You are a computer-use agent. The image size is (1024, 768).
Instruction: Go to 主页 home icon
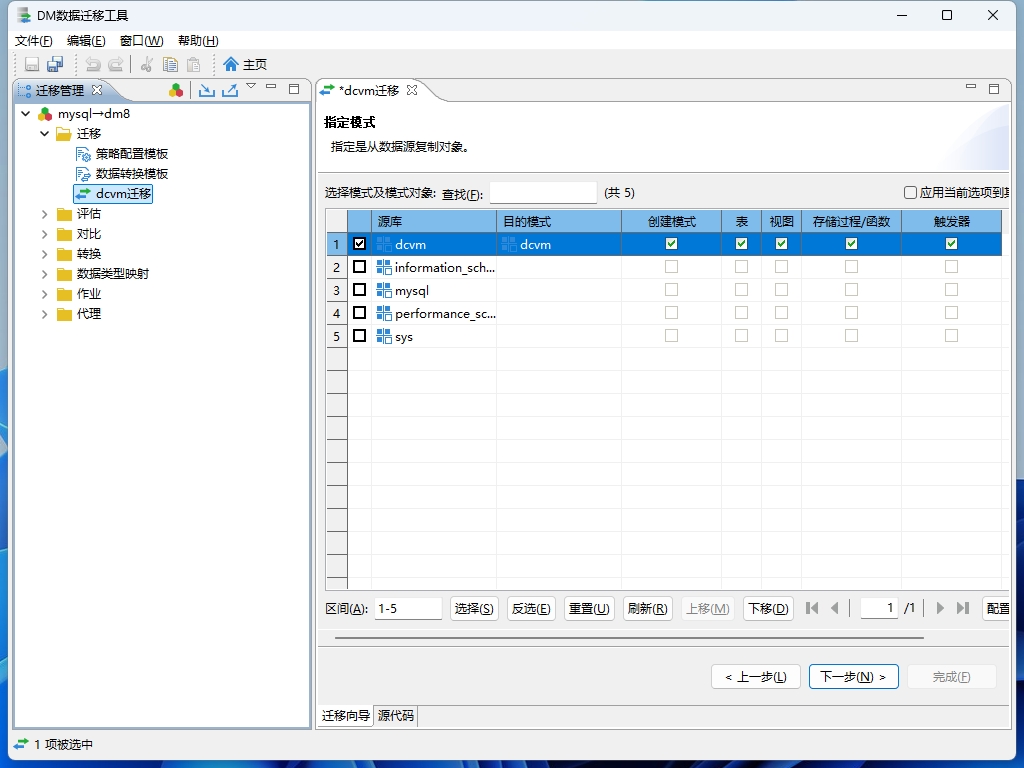point(231,64)
